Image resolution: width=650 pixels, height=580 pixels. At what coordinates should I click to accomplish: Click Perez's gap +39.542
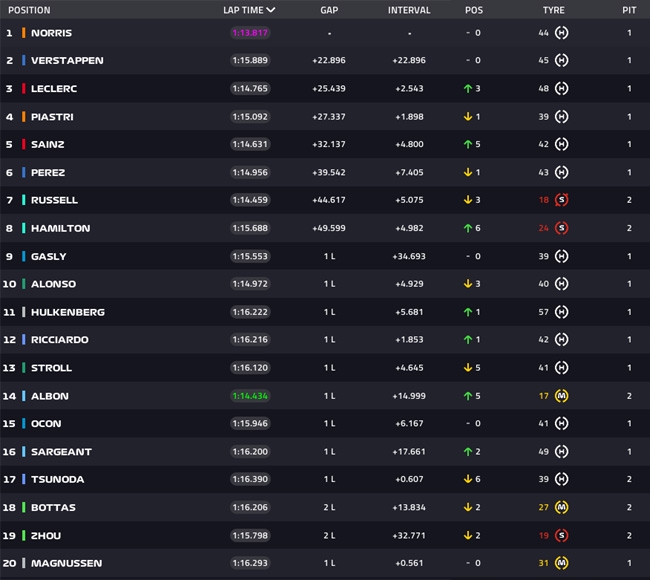pos(329,172)
